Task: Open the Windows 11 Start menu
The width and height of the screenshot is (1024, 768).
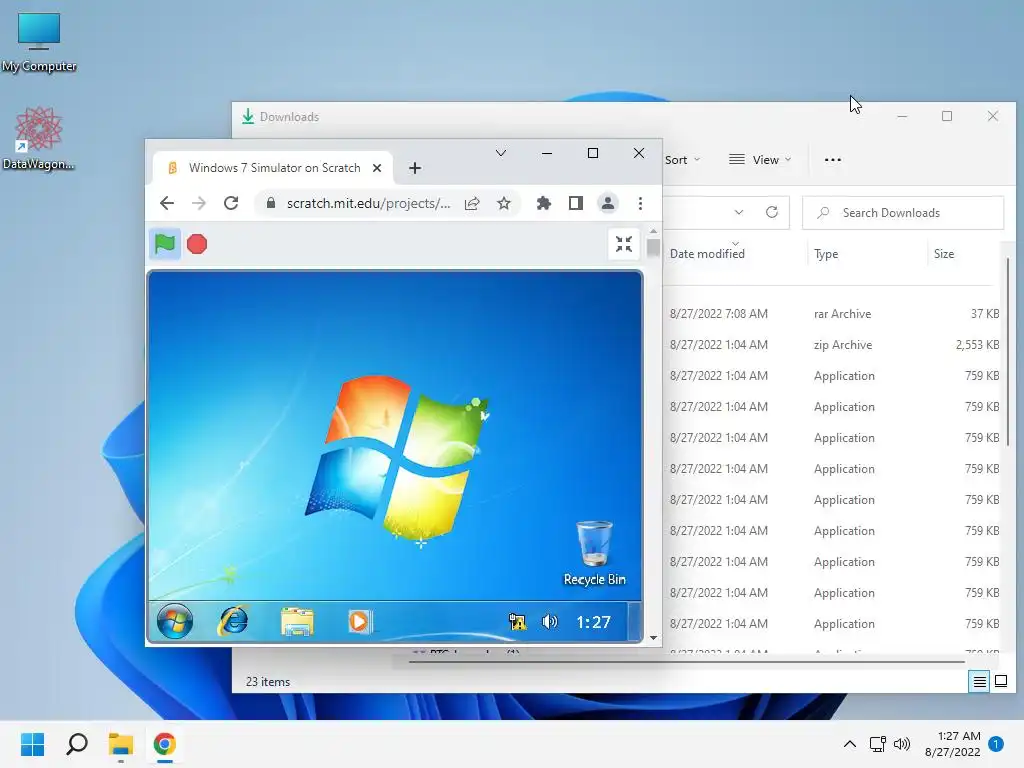Action: (32, 744)
